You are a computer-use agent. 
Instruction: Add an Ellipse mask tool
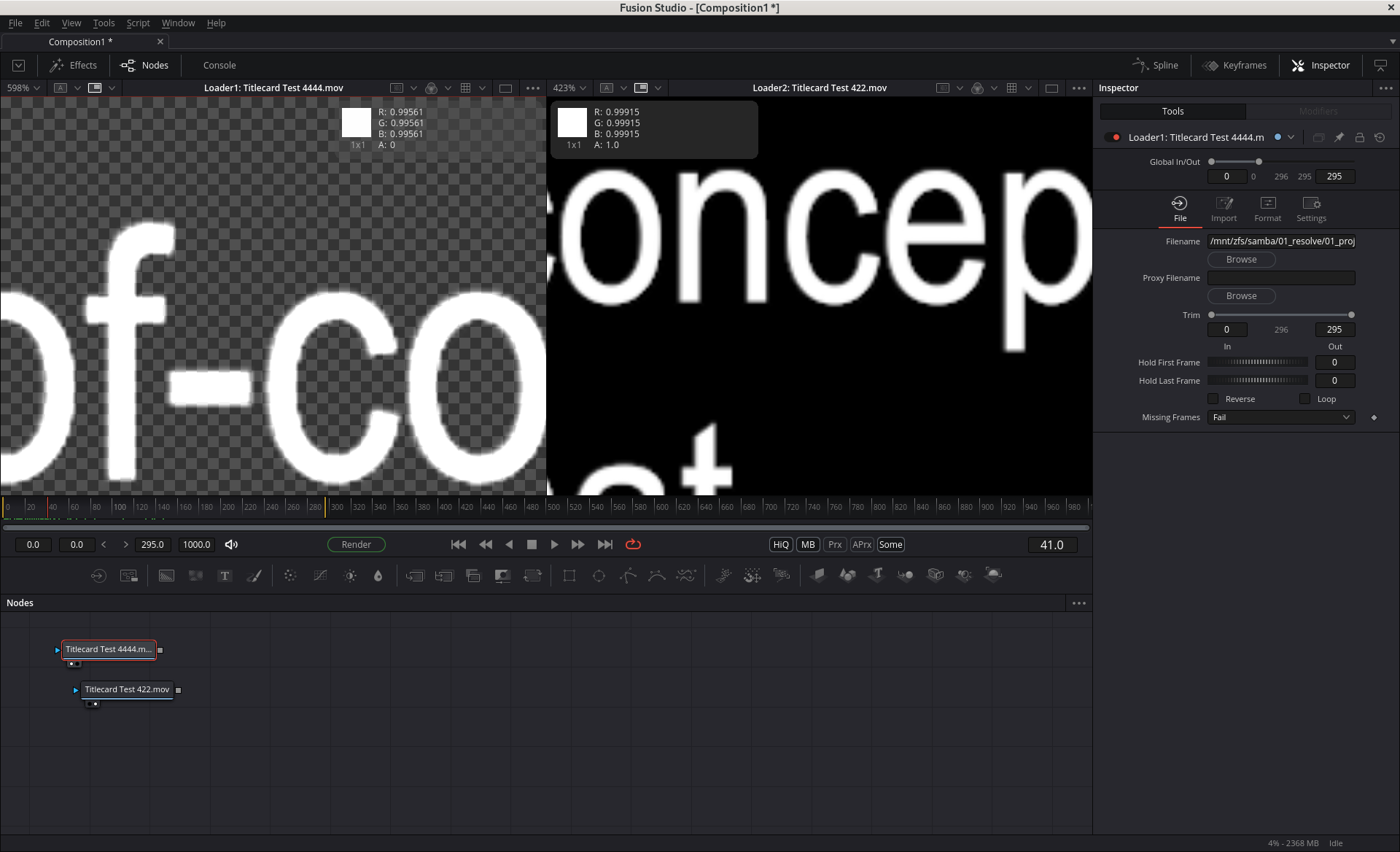tap(599, 576)
